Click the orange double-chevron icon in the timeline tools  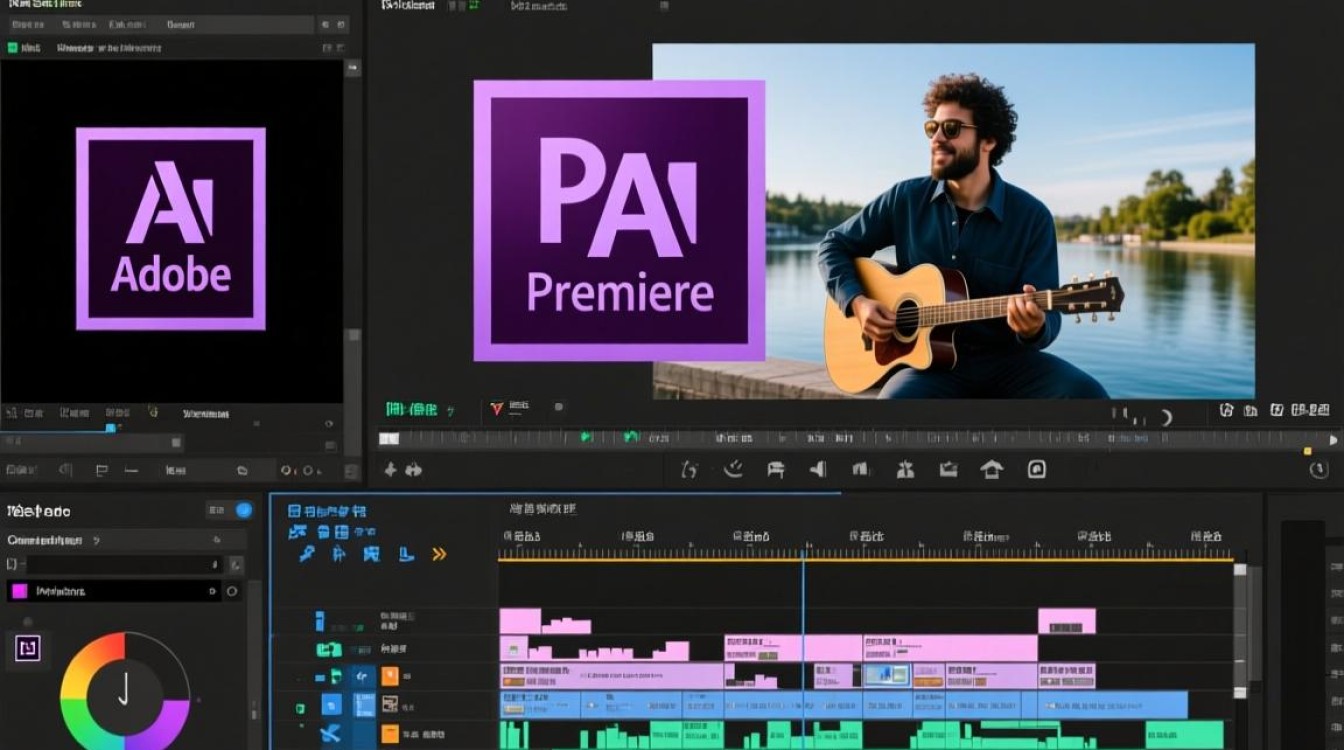[438, 554]
